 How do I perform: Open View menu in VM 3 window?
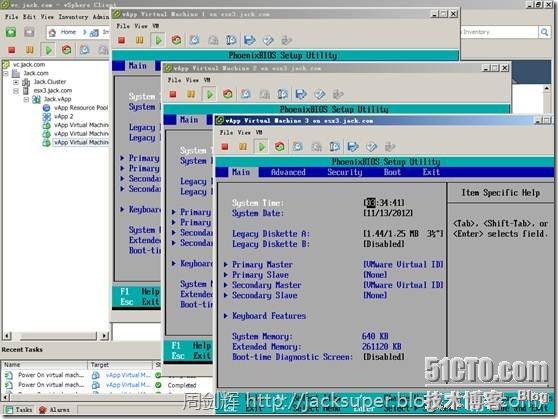(244, 132)
